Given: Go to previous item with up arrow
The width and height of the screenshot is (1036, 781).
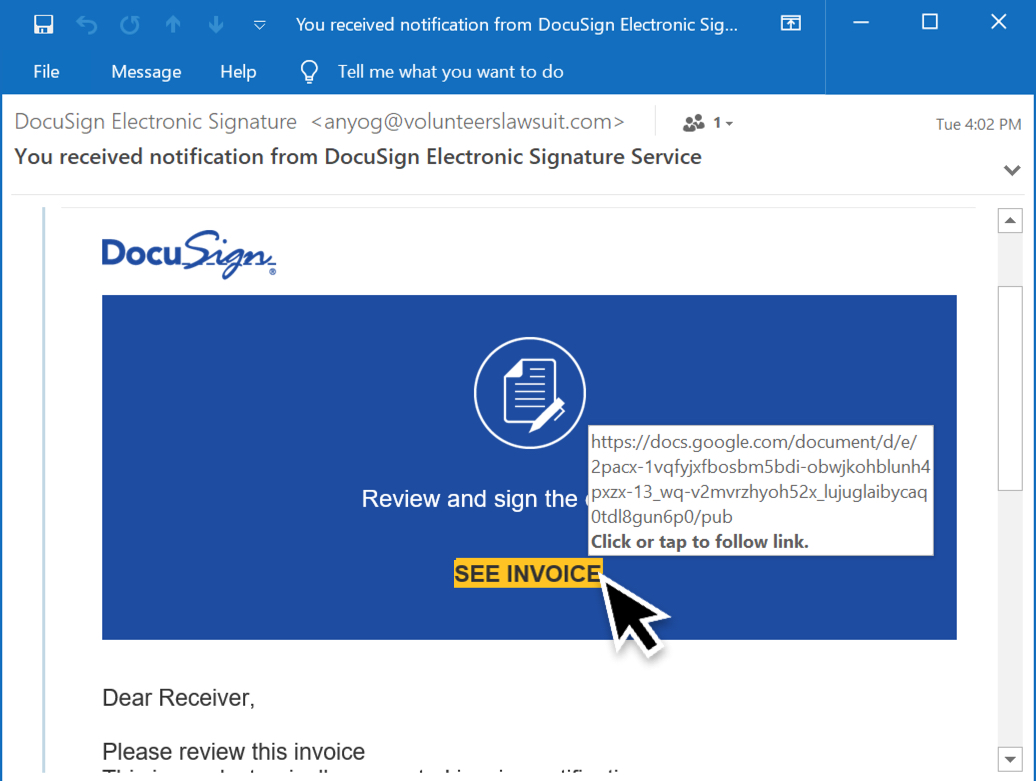Looking at the screenshot, I should coord(173,25).
